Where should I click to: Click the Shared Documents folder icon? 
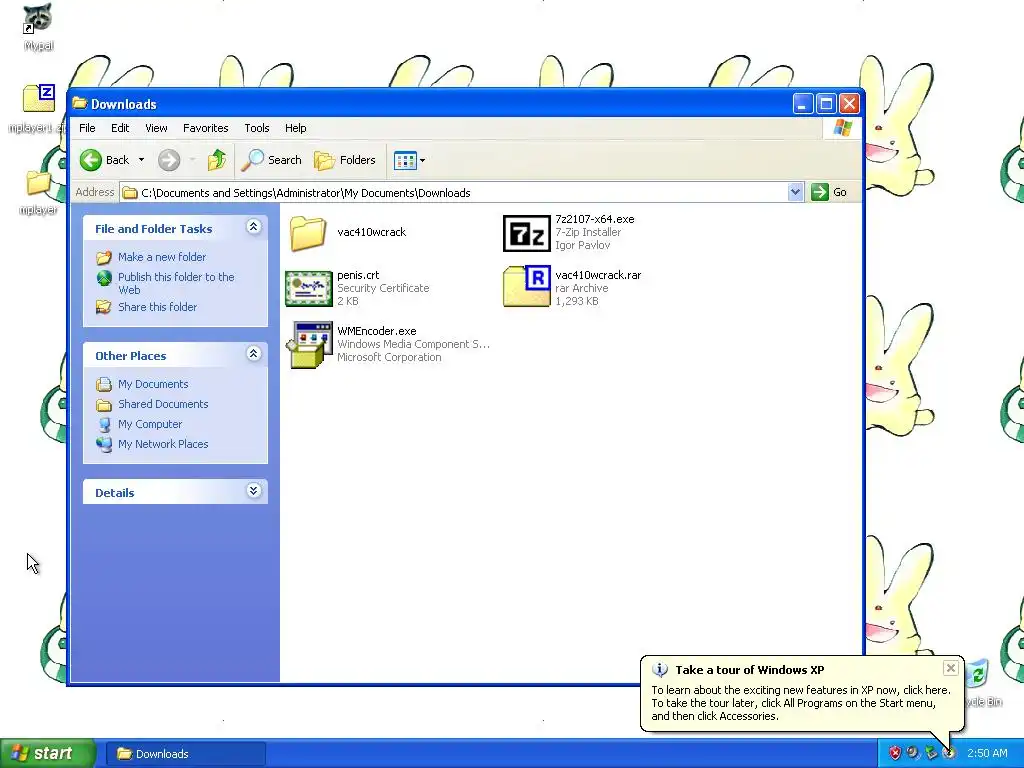[104, 404]
